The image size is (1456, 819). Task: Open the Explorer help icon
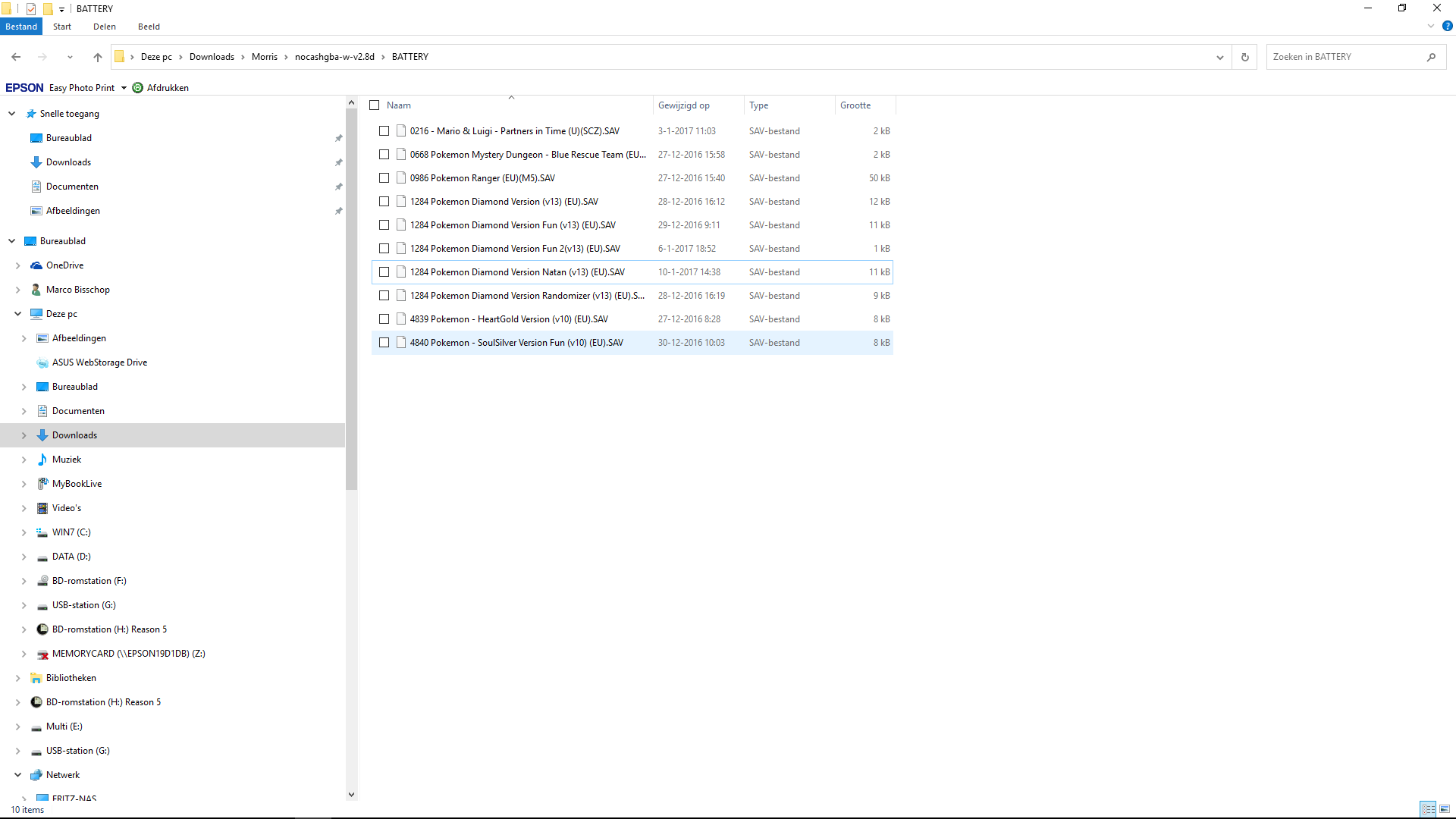point(1447,26)
